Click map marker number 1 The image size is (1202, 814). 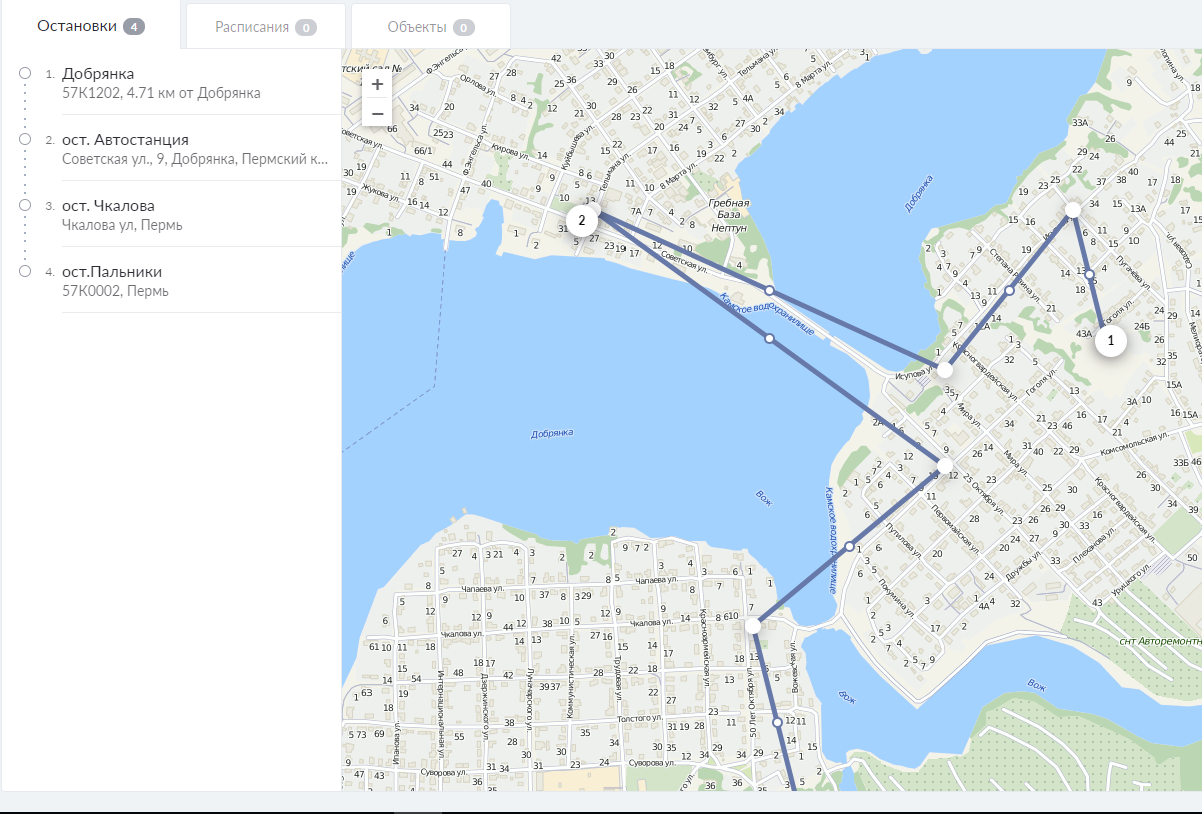pyautogui.click(x=1110, y=341)
